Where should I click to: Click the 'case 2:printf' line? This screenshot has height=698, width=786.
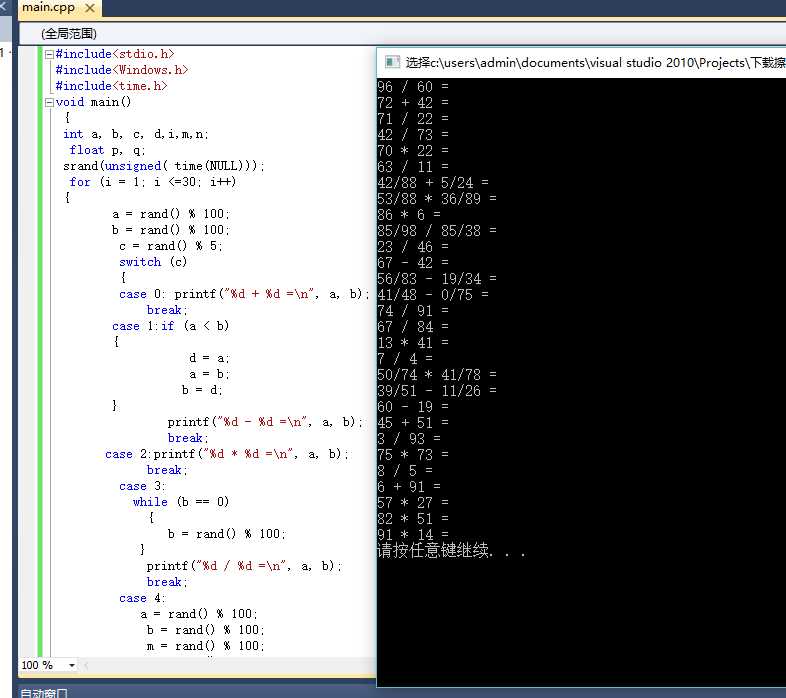point(227,454)
